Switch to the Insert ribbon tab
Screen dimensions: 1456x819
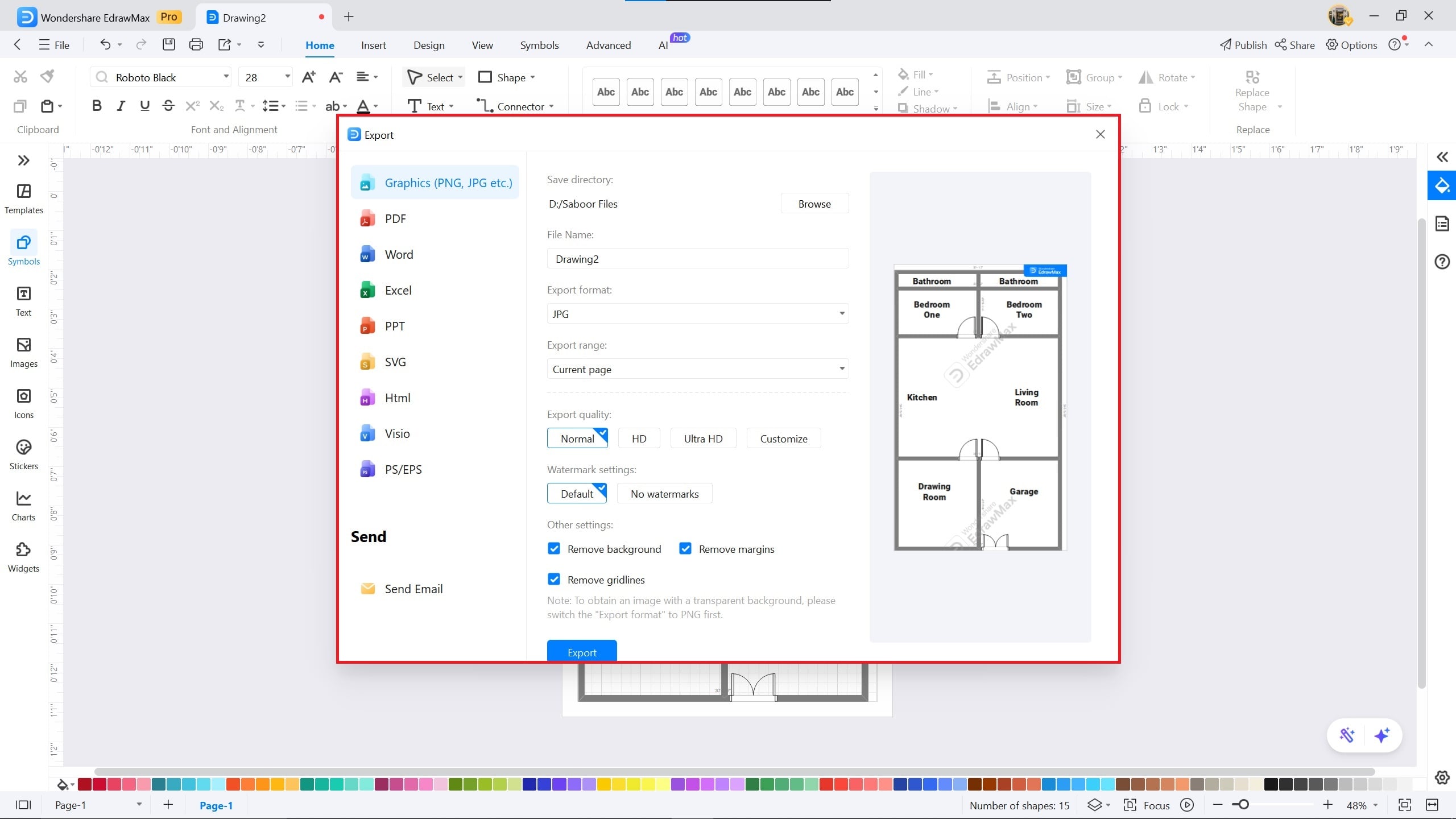tap(373, 45)
